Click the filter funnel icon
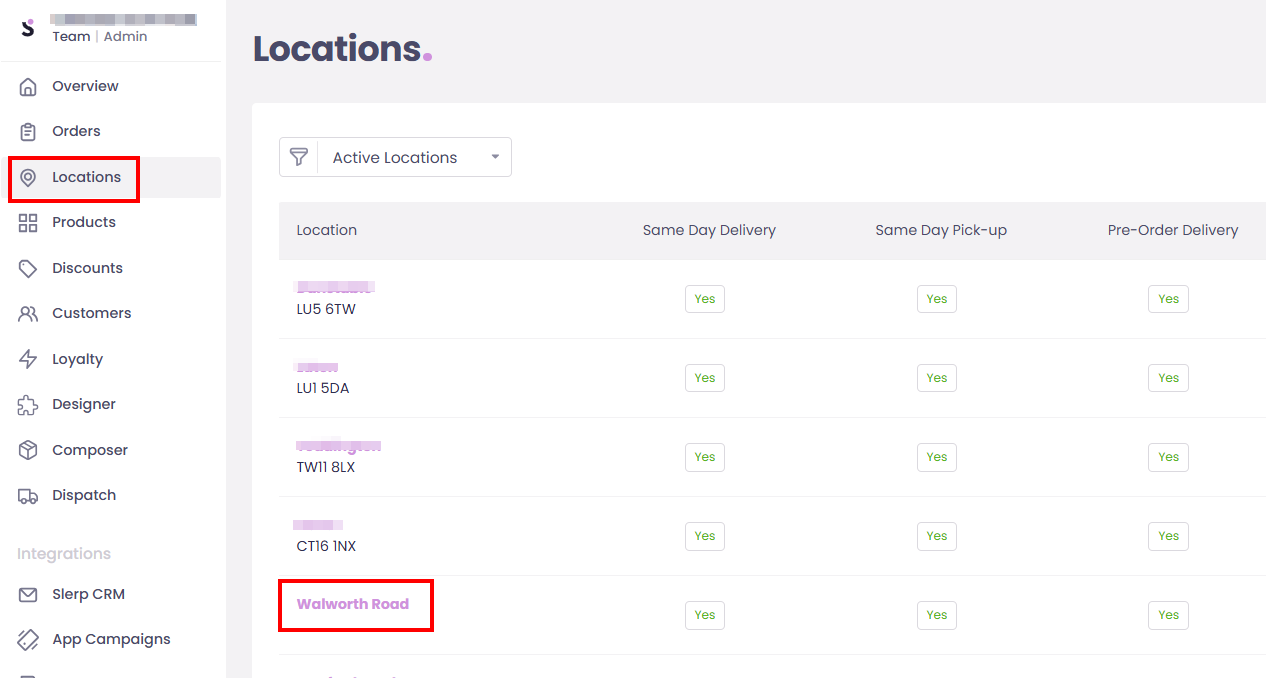 [298, 157]
